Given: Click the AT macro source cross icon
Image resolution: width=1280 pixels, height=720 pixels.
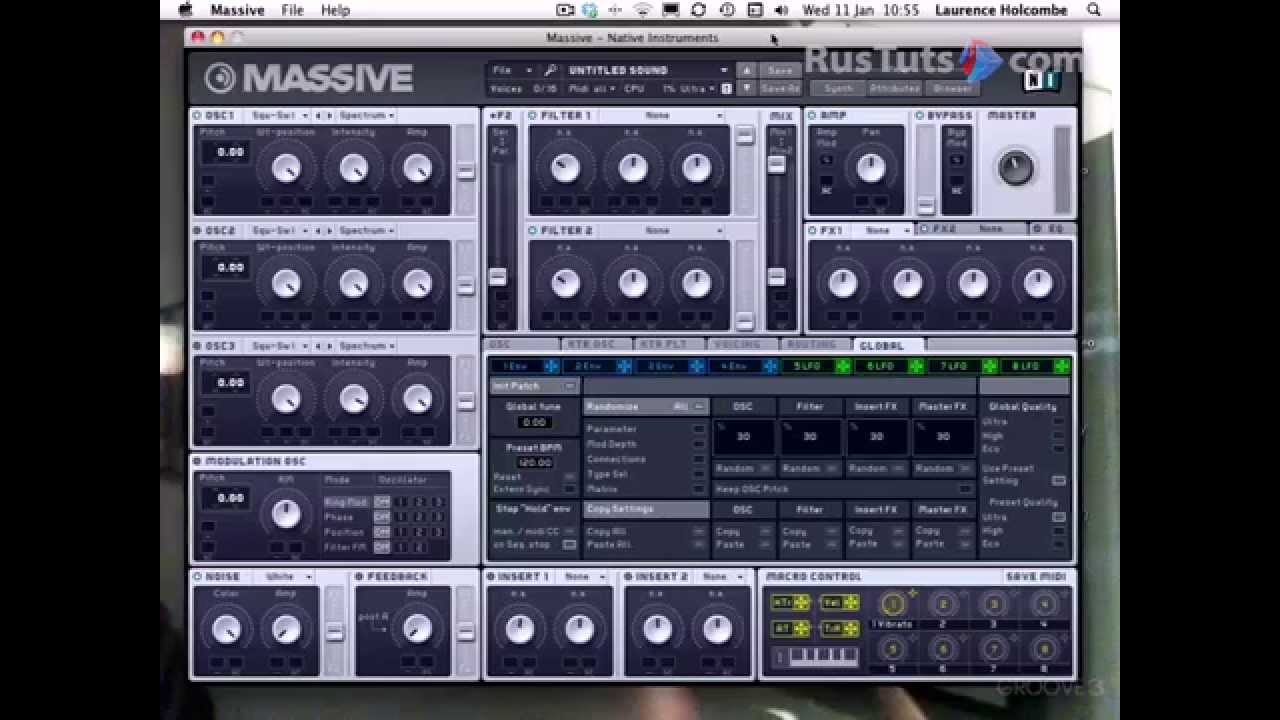Looking at the screenshot, I should [801, 629].
